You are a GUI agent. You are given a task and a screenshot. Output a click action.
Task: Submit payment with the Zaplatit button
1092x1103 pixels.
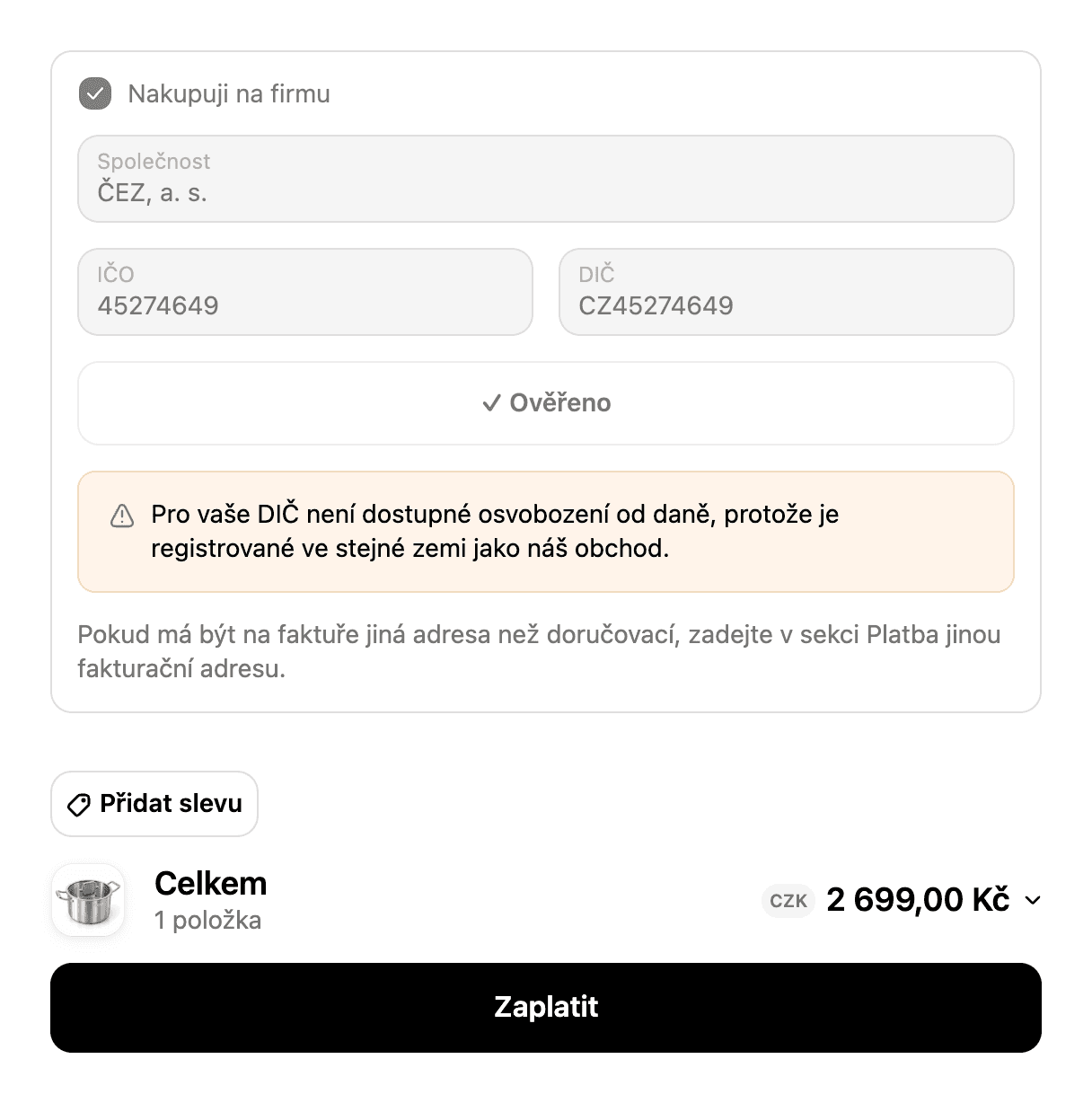546,1008
